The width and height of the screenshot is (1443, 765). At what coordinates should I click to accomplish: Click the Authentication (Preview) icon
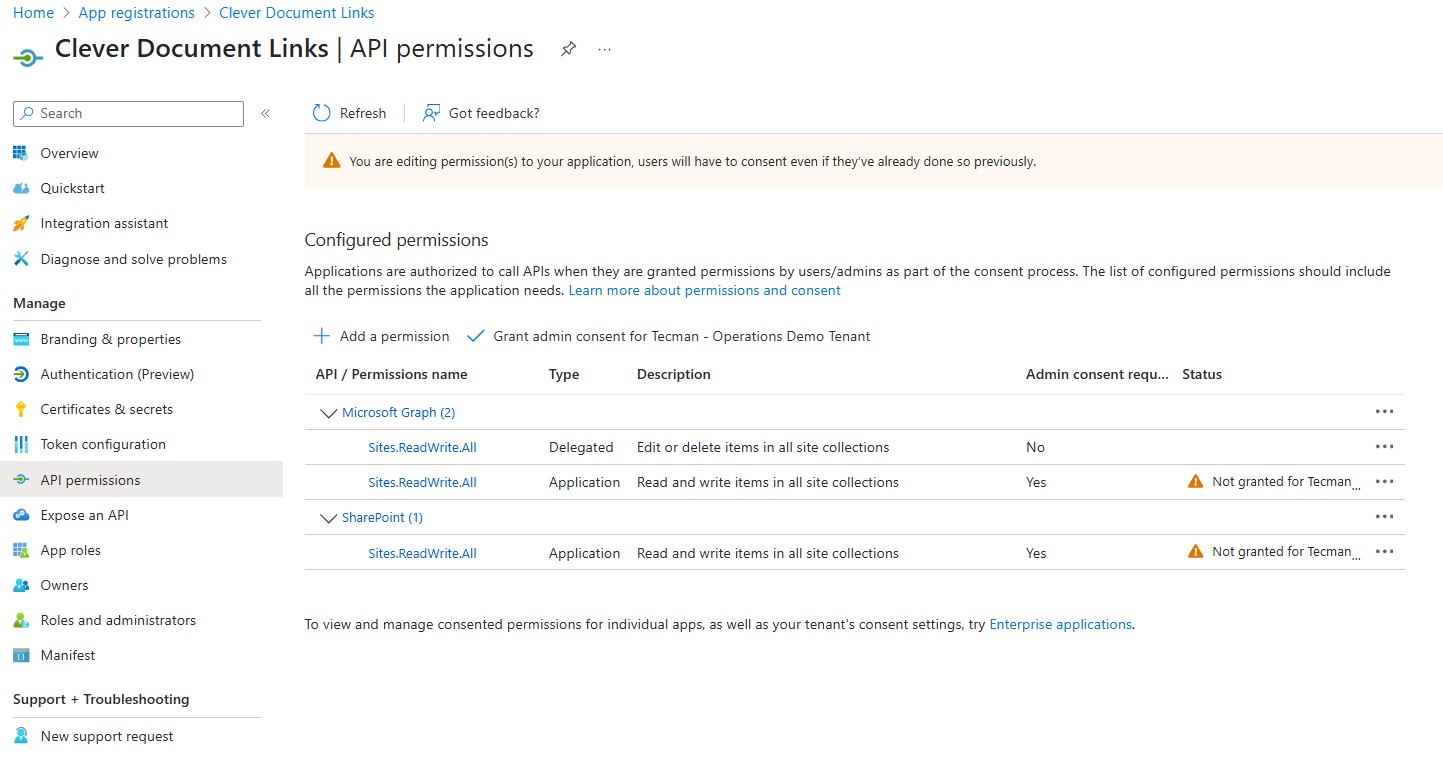21,374
